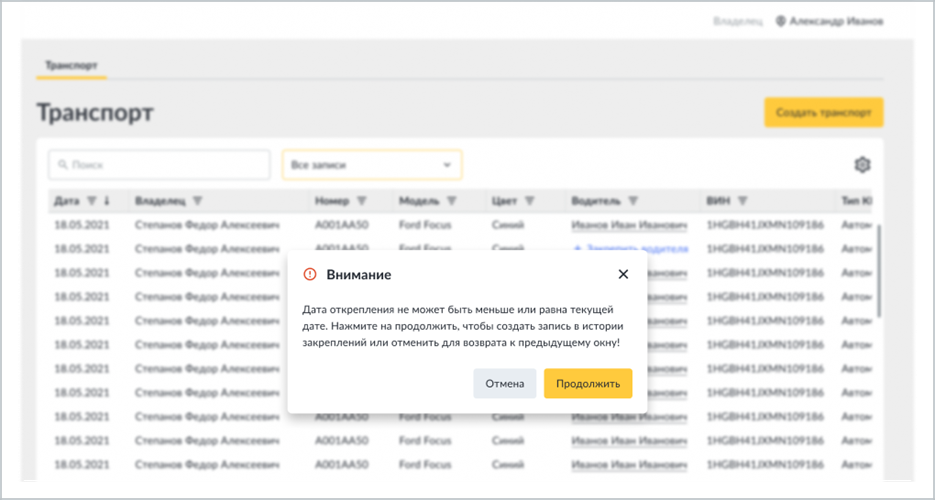Open the filter on the Водитель column
The height and width of the screenshot is (500, 935).
click(x=633, y=201)
